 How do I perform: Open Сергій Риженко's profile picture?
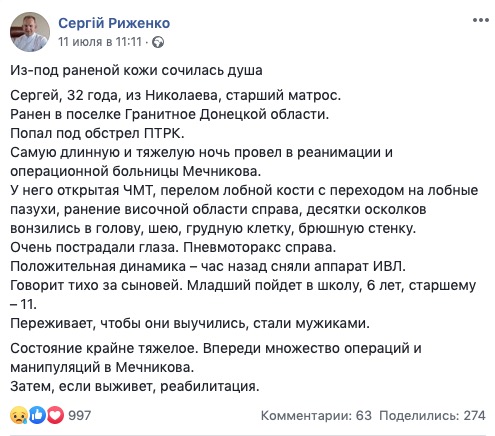tap(30, 32)
